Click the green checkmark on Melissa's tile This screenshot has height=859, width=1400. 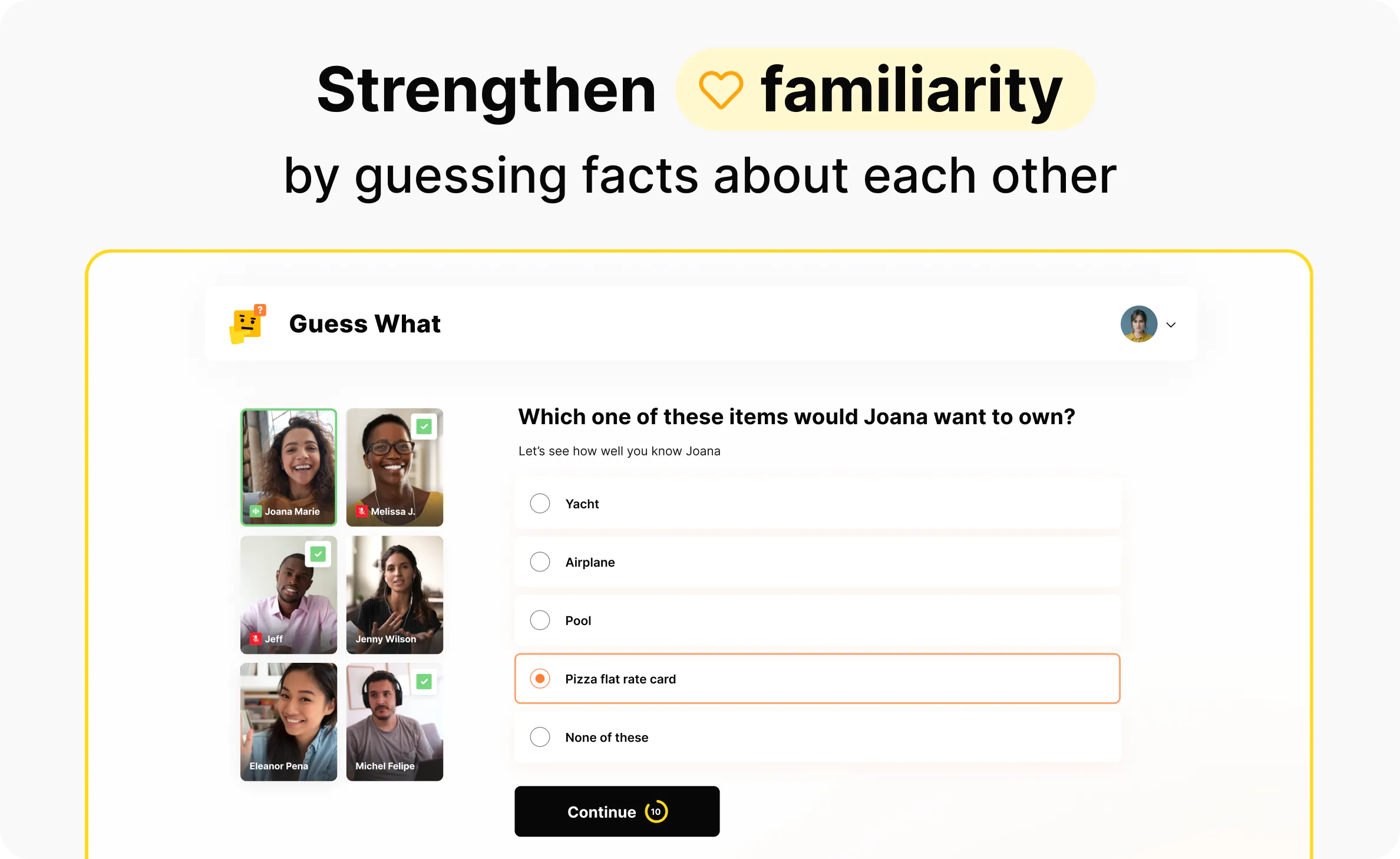click(x=424, y=427)
